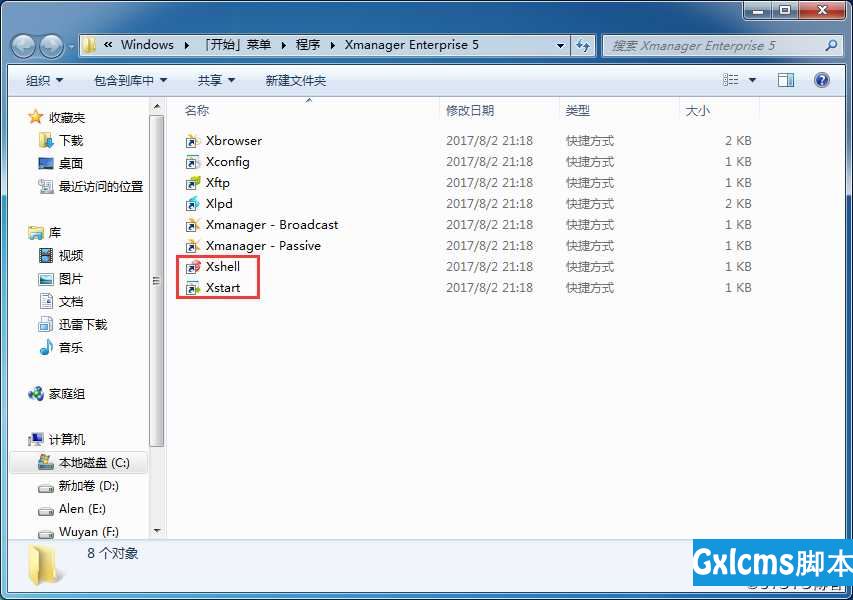
Task: Navigate to Windows in the address bar
Action: pyautogui.click(x=147, y=45)
